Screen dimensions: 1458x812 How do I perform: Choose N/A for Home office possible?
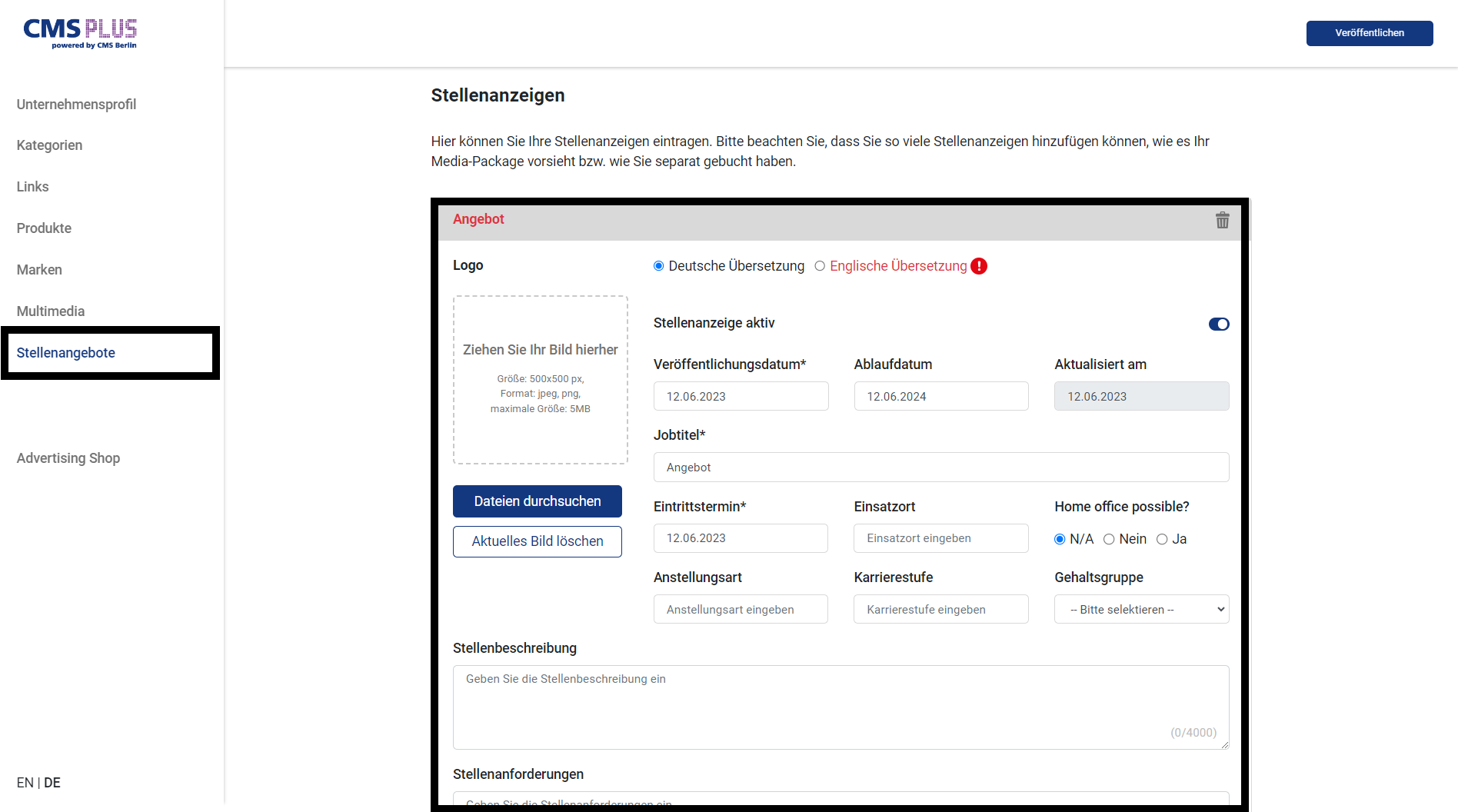[x=1060, y=539]
